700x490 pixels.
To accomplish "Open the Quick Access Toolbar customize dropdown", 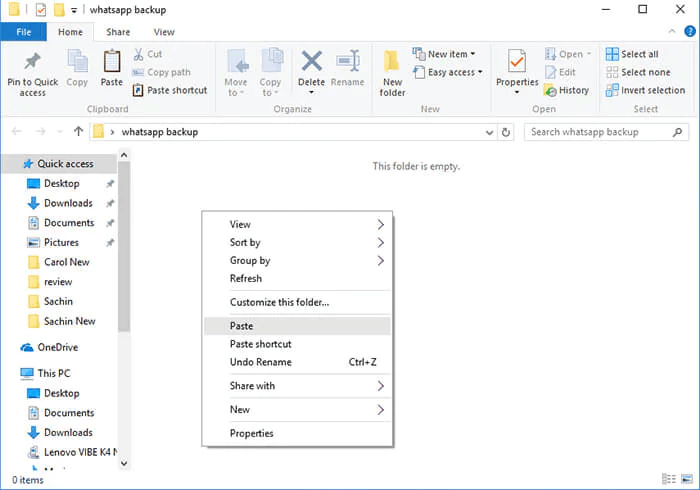I will [74, 10].
